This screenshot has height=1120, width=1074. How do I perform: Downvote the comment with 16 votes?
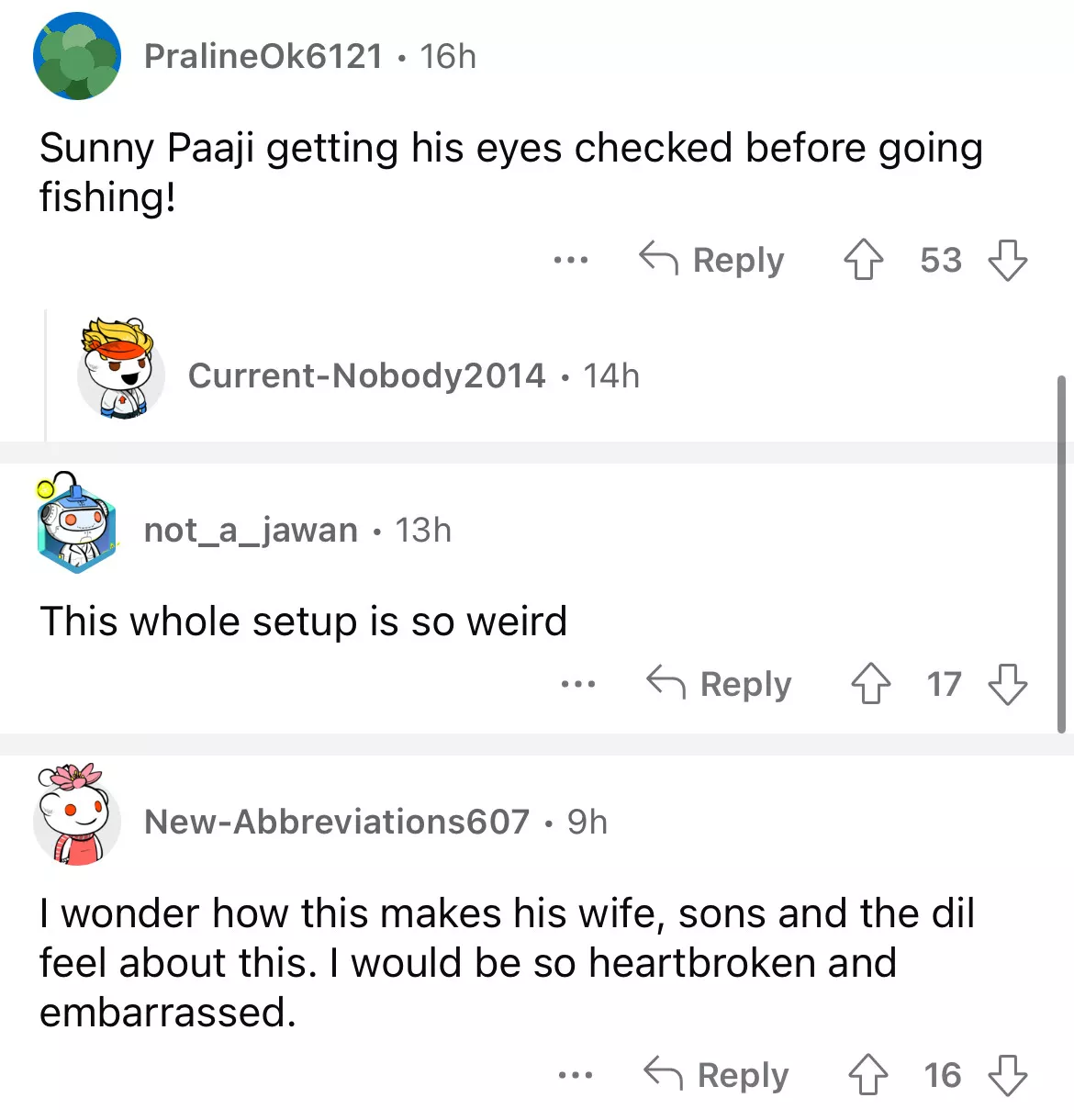coord(1007,1075)
